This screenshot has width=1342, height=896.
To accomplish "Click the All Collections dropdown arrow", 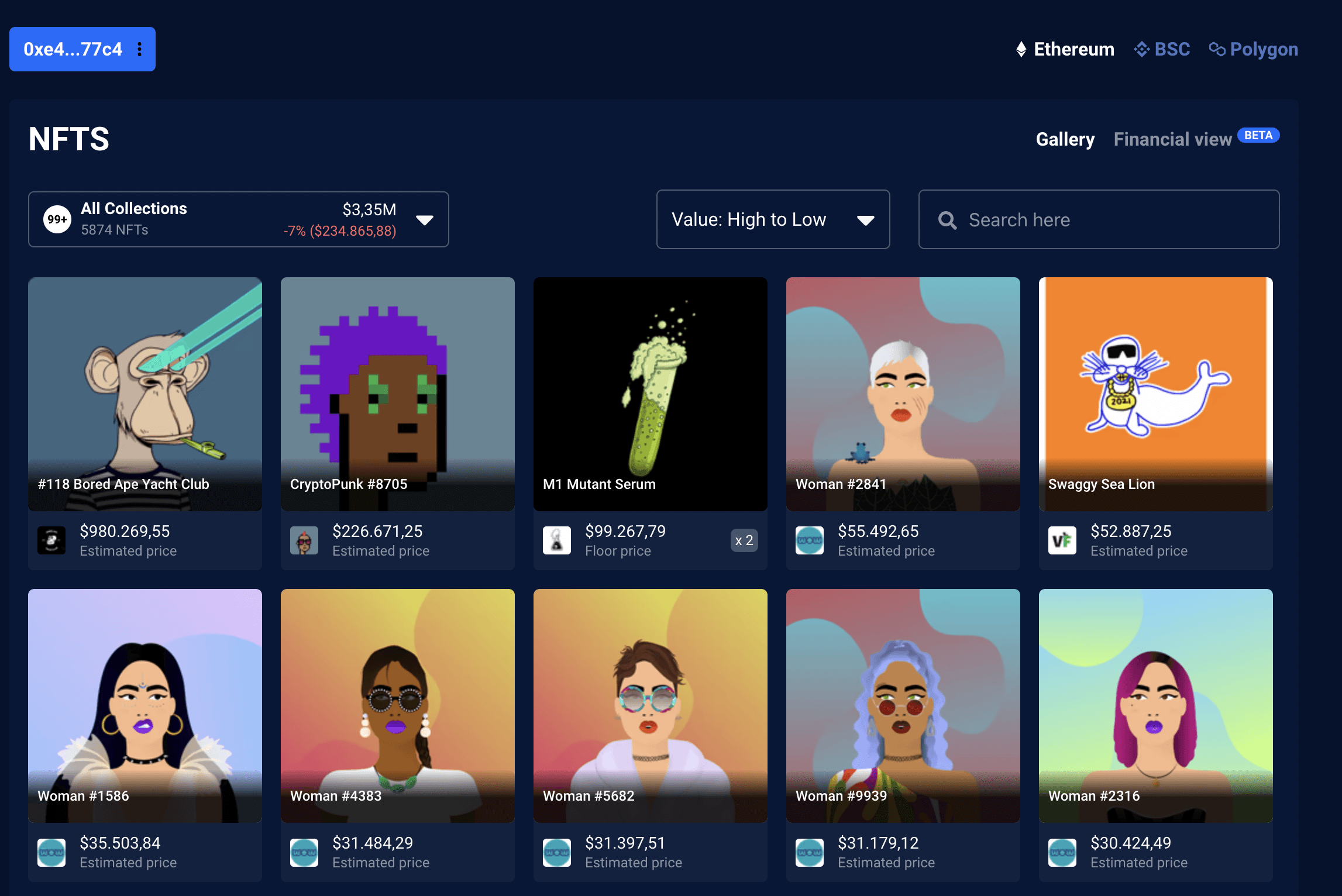I will 425,220.
